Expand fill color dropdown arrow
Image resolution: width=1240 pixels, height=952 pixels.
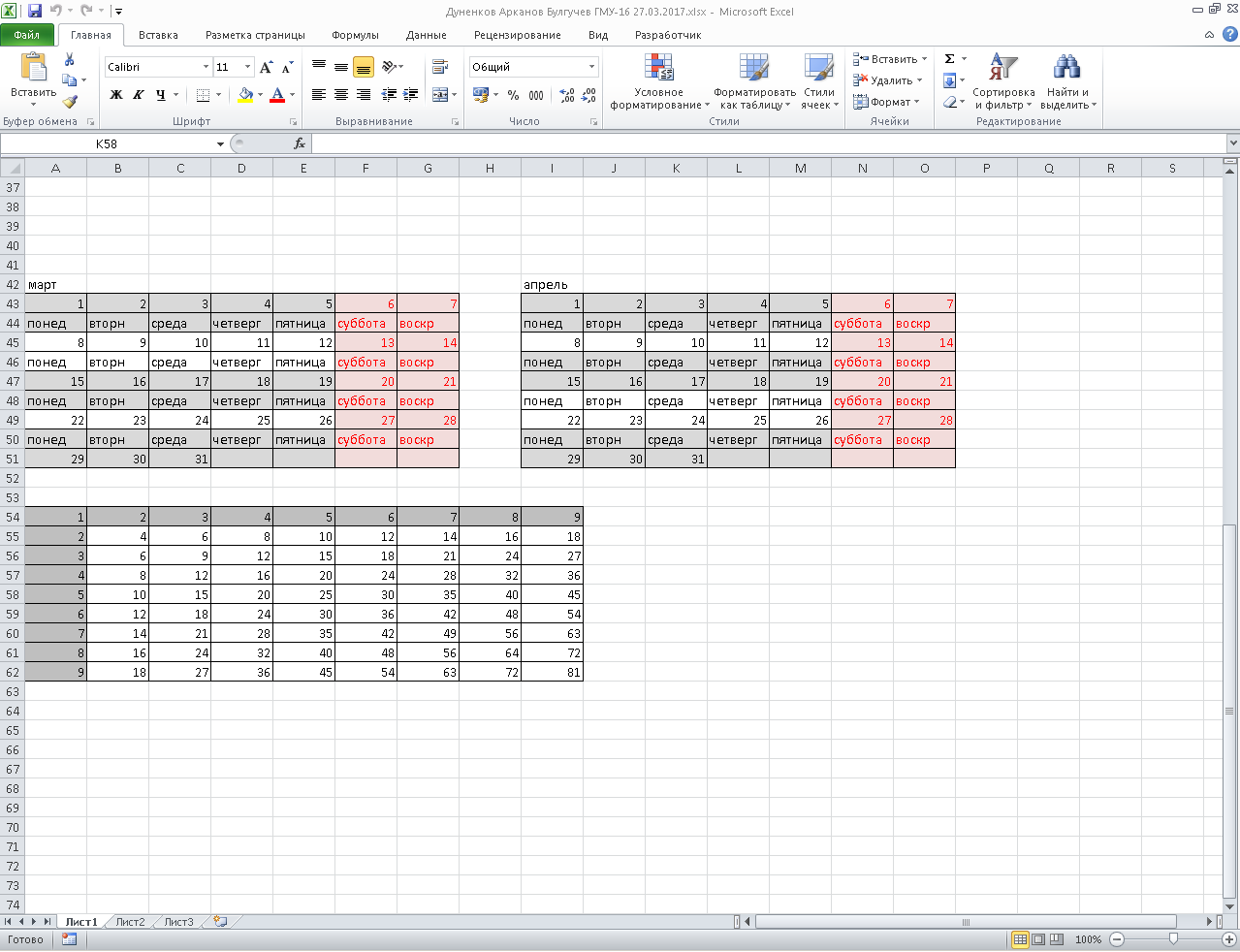click(260, 95)
